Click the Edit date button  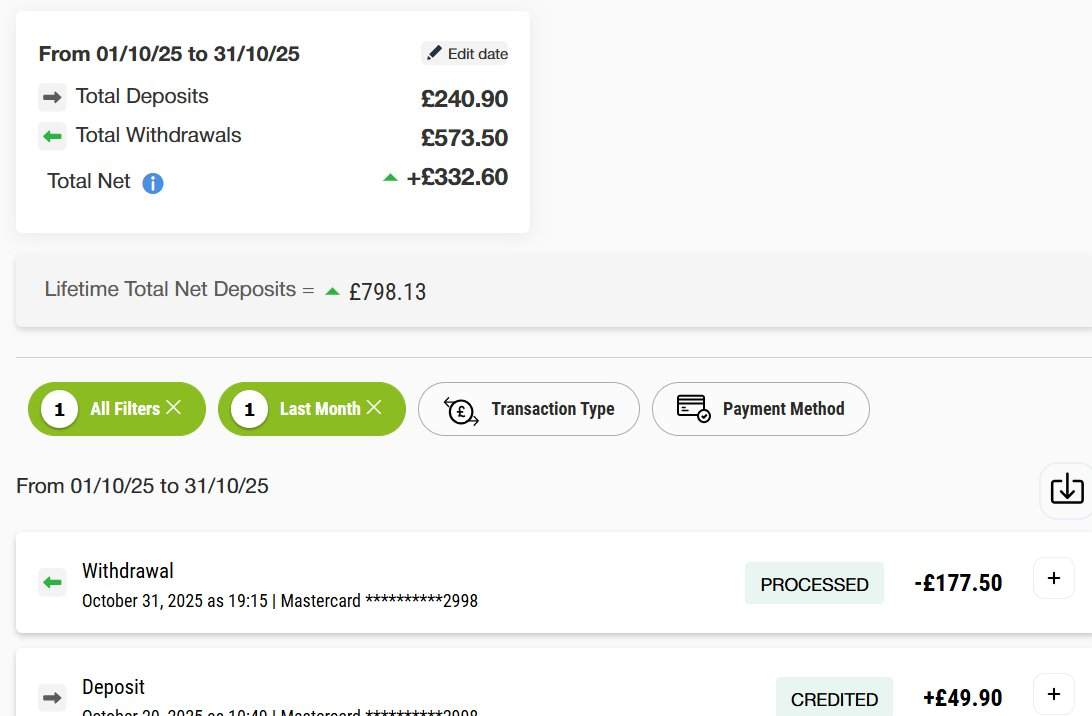tap(466, 53)
